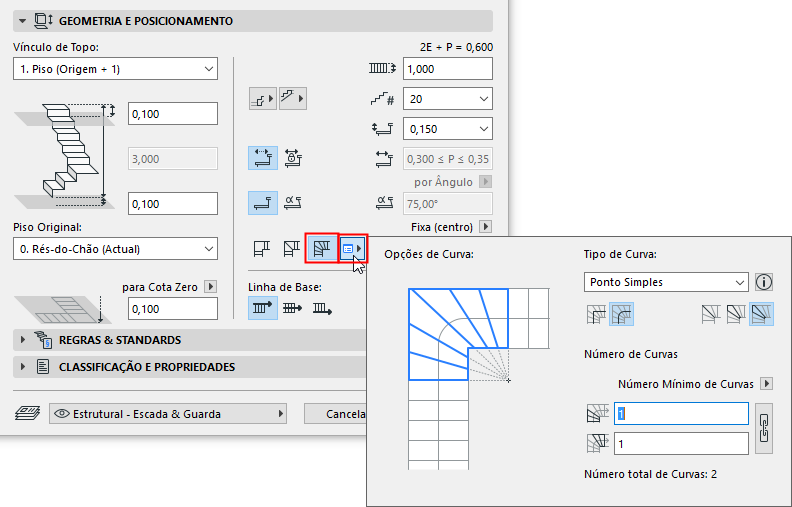Click the Tipo de Curva info icon
Screen dimensions: 792x507
(766, 282)
